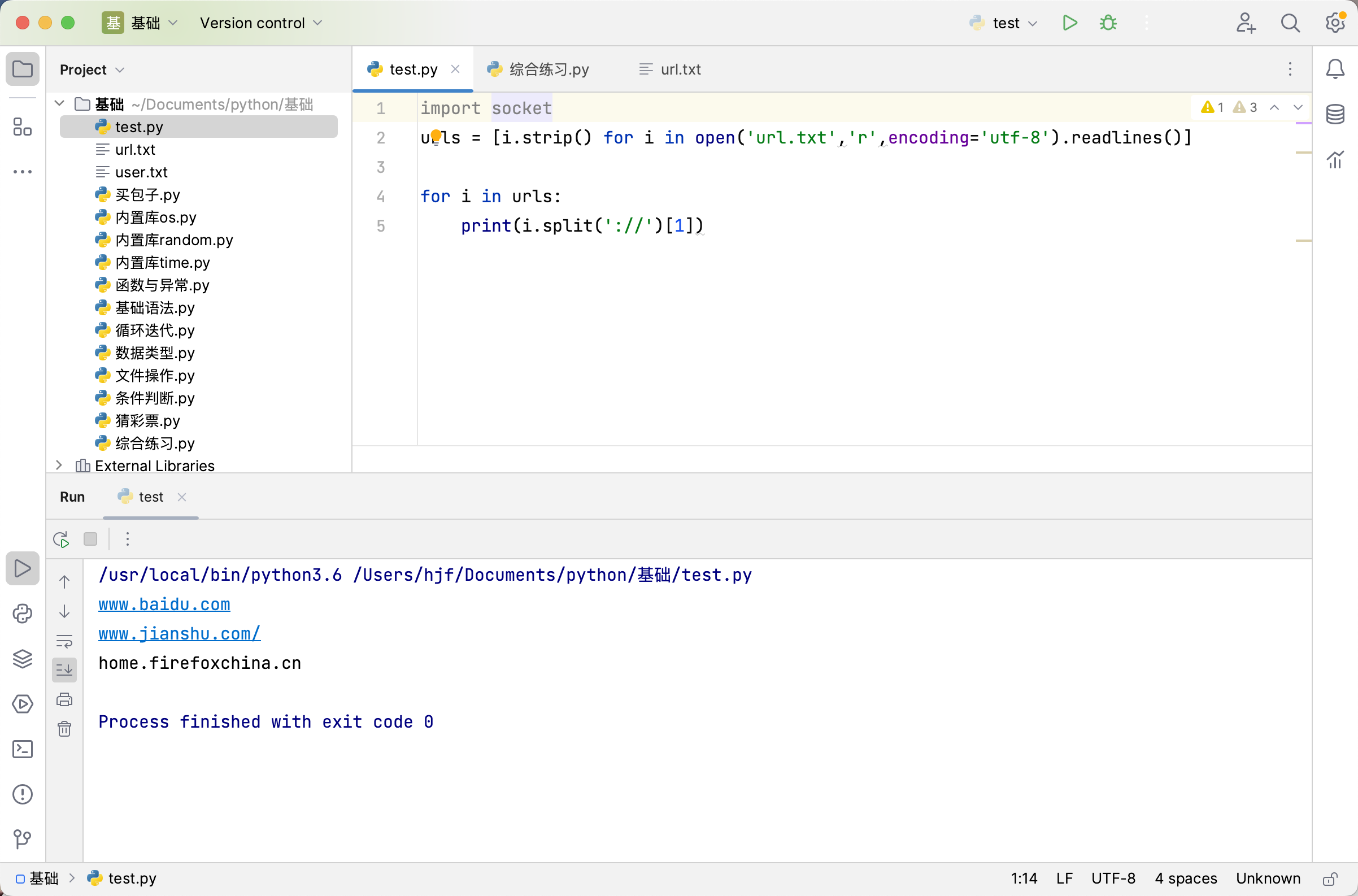Screen dimensions: 1358x896
Task: Open www.baidu.com link in console
Action: [x=164, y=604]
